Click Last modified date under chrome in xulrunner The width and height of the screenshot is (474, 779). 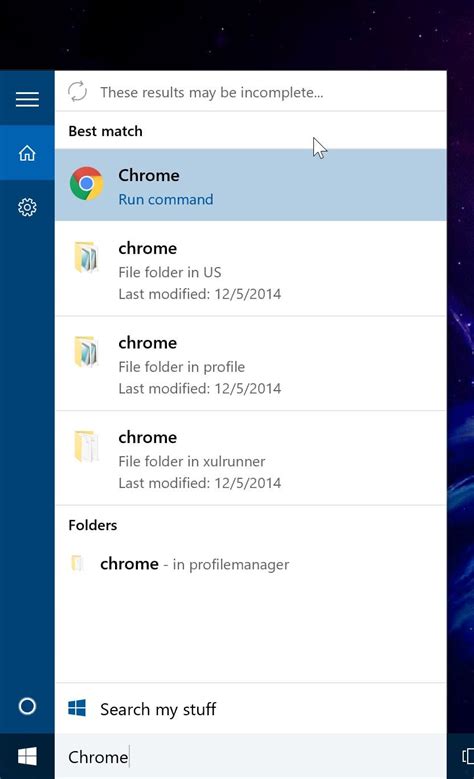(x=200, y=483)
